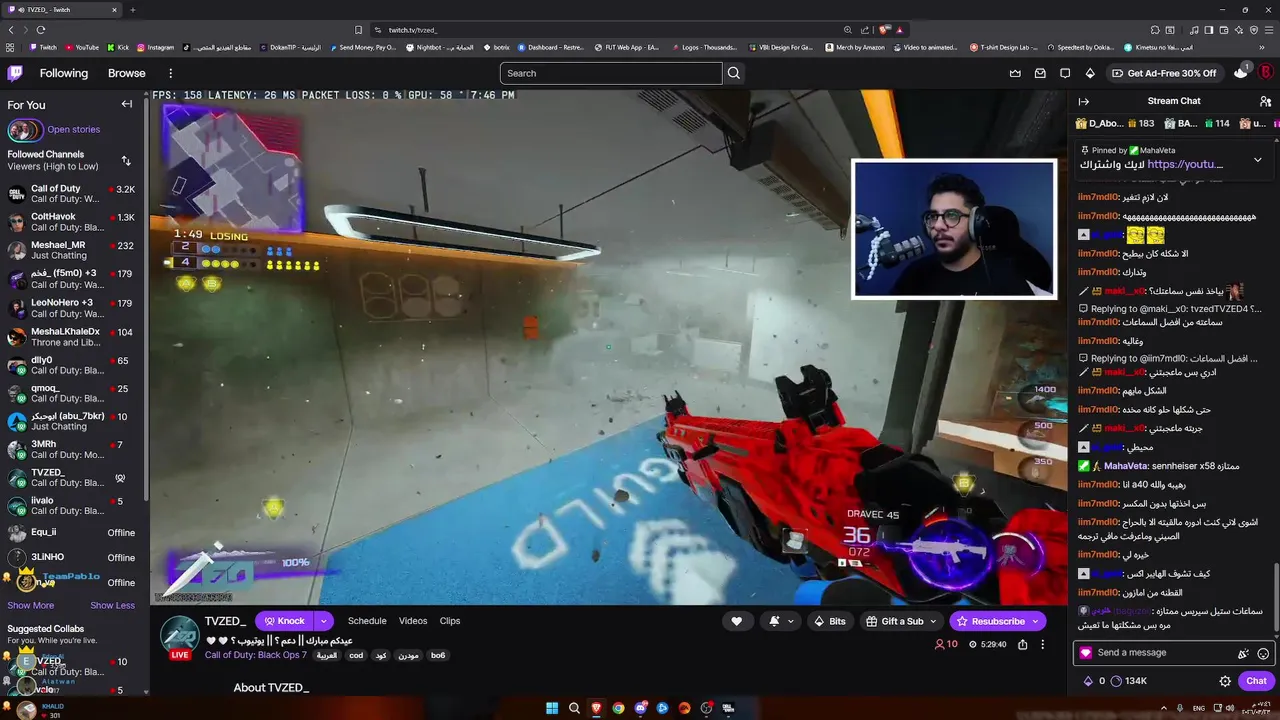Open the Following tab
Viewport: 1280px width, 720px height.
[64, 73]
